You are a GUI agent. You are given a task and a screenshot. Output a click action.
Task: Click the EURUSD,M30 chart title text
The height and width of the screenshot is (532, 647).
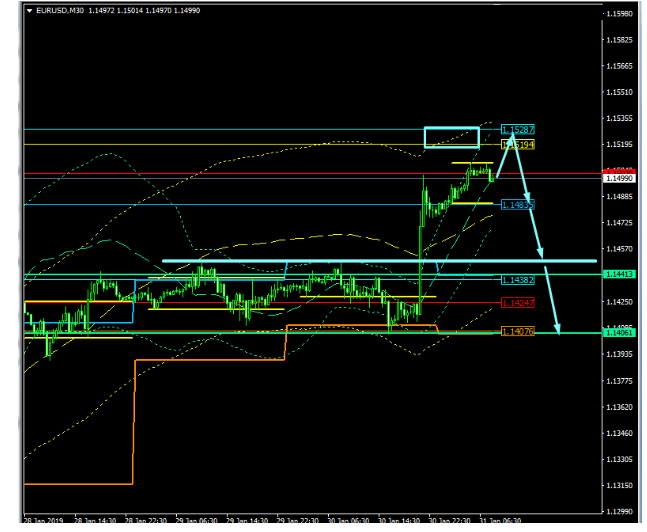click(59, 11)
